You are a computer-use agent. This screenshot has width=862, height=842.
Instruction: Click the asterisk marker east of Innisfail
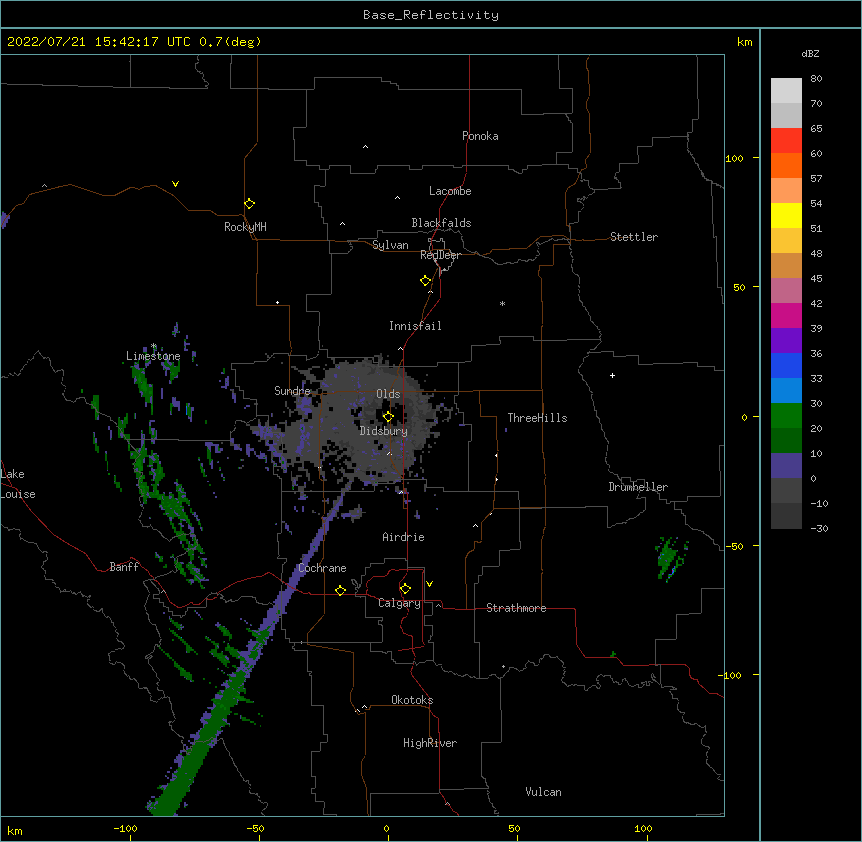click(502, 303)
